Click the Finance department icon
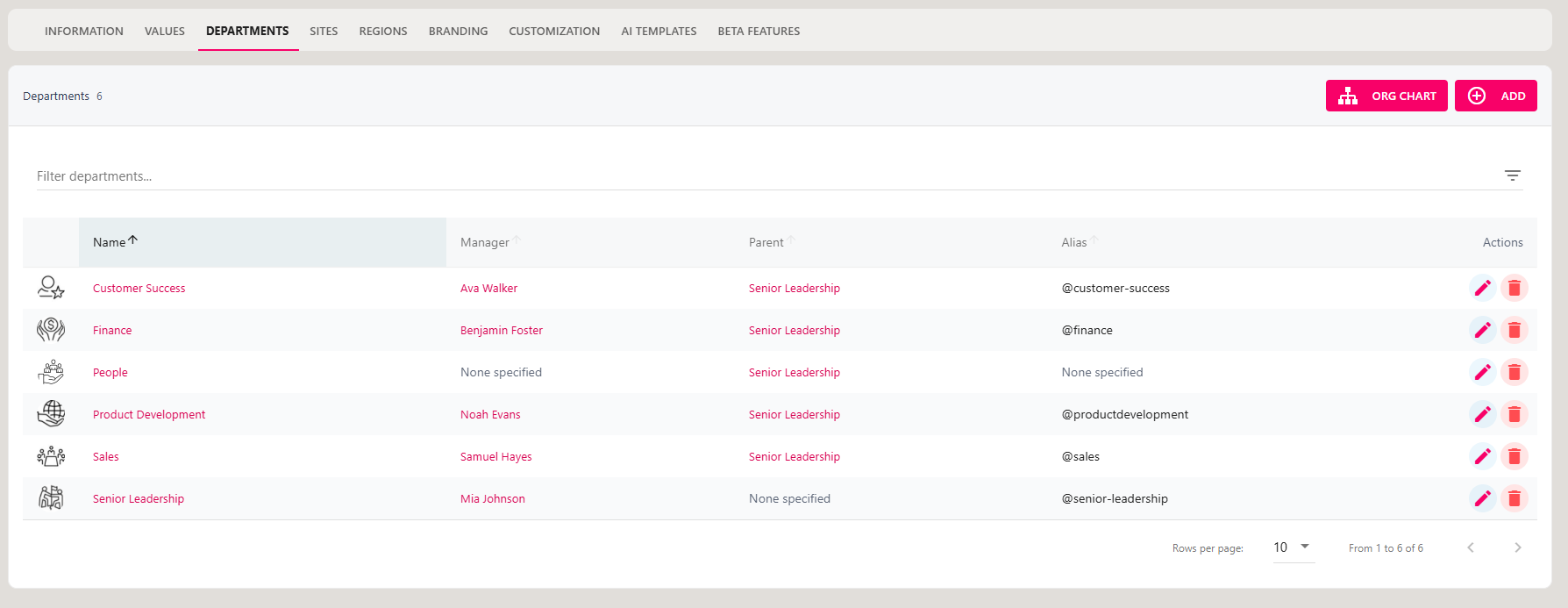Screen dimensions: 1568x608 click(x=51, y=330)
